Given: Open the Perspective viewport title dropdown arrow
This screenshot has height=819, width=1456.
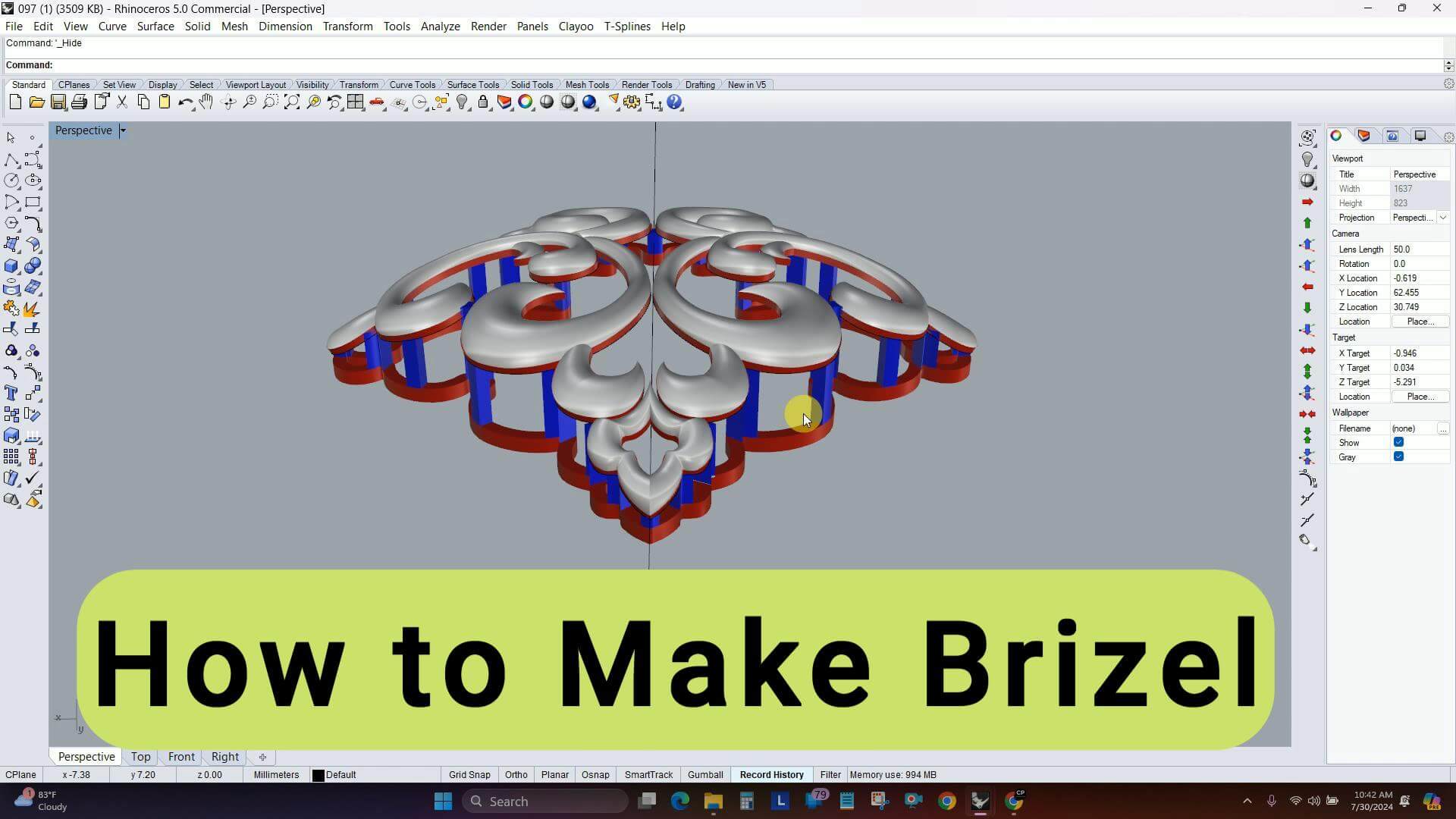Looking at the screenshot, I should pyautogui.click(x=123, y=130).
